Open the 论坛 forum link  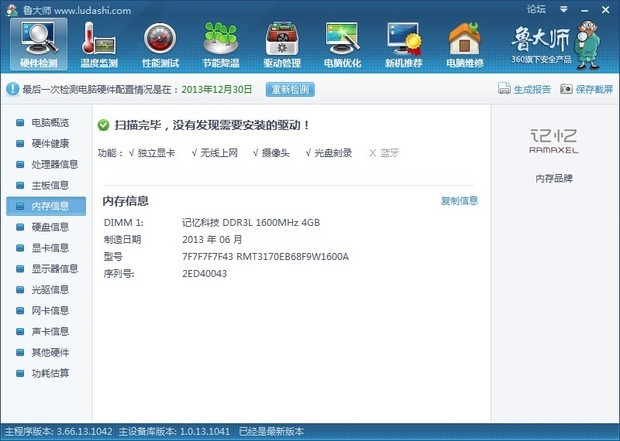(x=536, y=9)
